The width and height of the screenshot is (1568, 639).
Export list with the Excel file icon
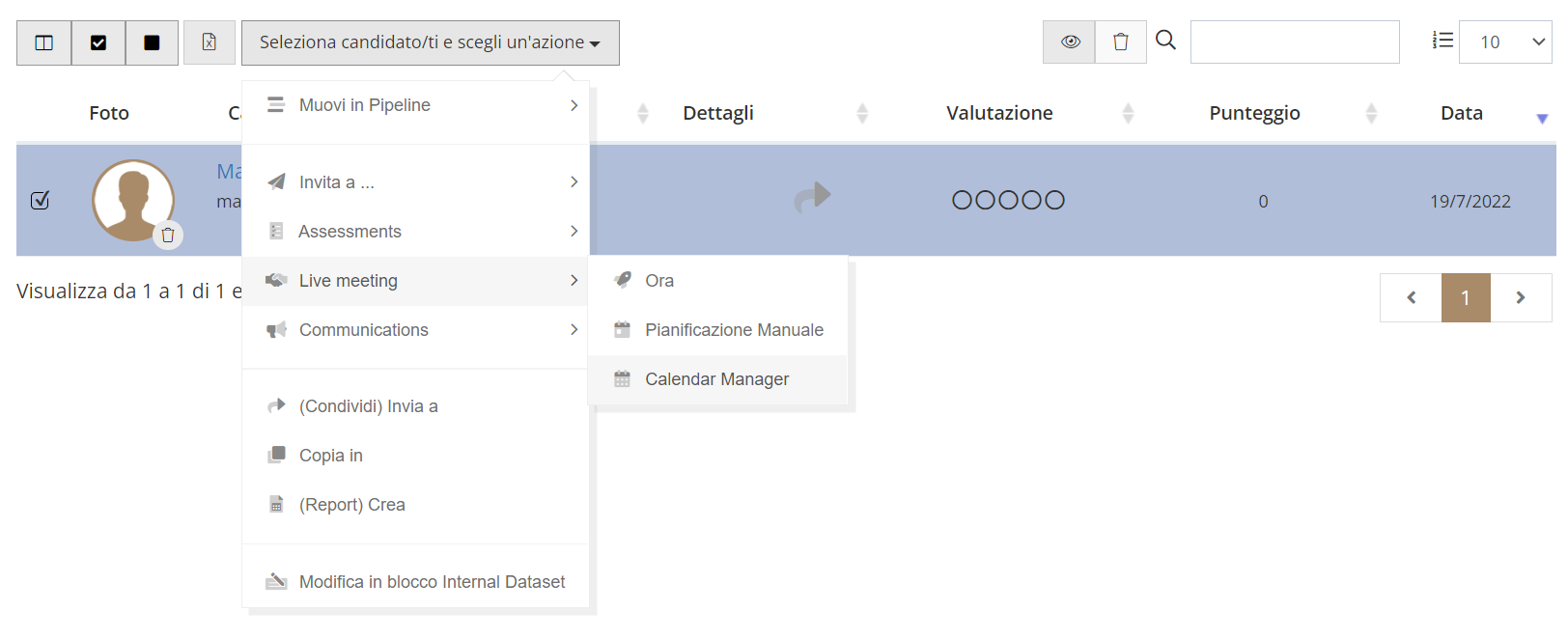point(210,42)
